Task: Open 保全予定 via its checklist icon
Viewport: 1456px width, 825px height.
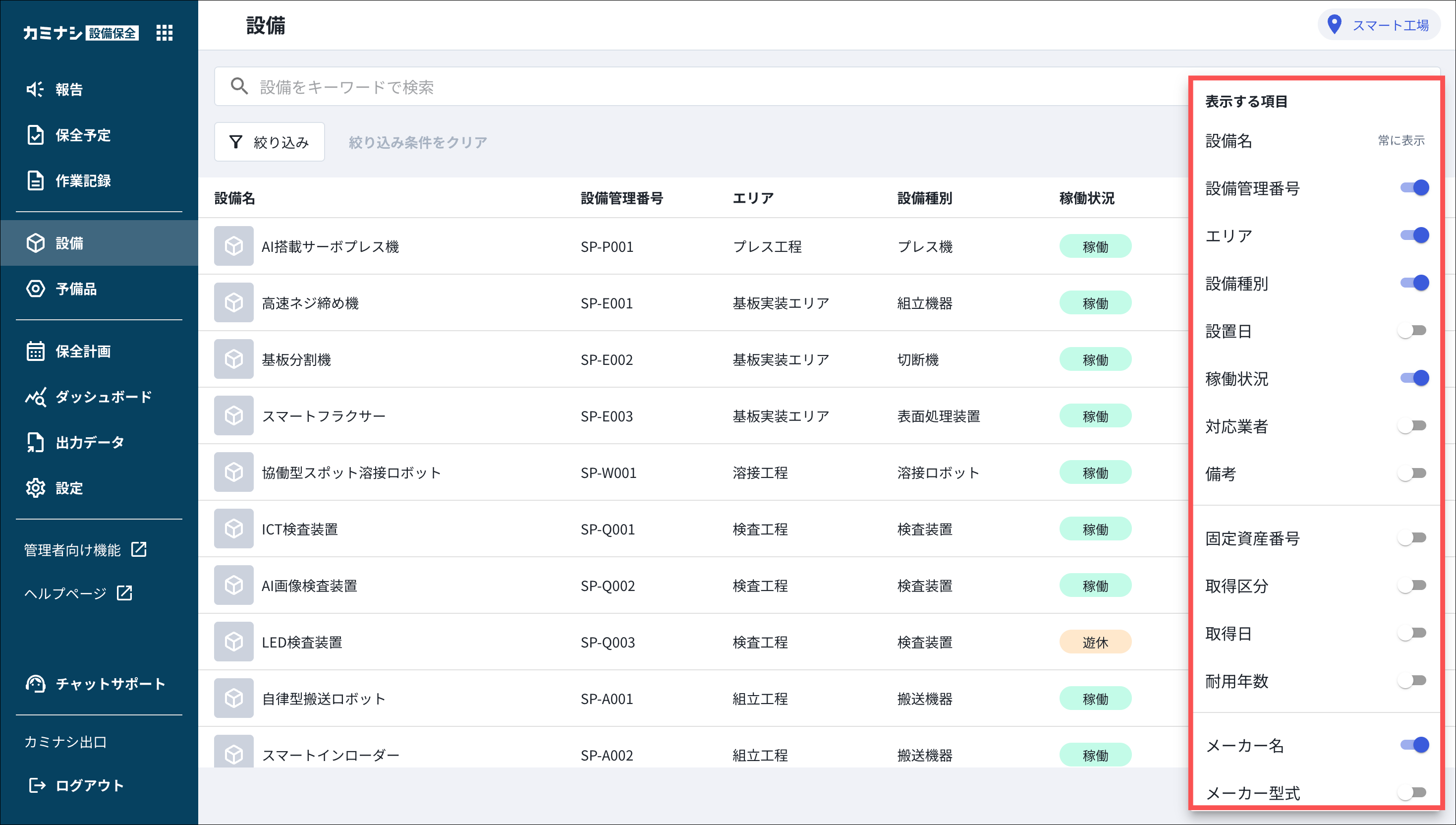Action: [35, 135]
